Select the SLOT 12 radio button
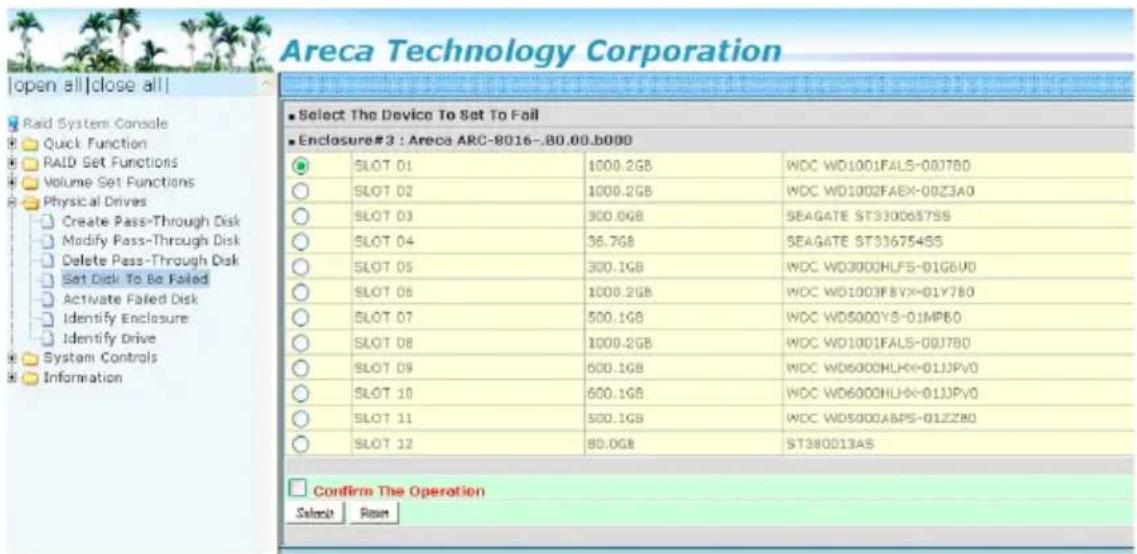The height and width of the screenshot is (554, 1137). (300, 443)
